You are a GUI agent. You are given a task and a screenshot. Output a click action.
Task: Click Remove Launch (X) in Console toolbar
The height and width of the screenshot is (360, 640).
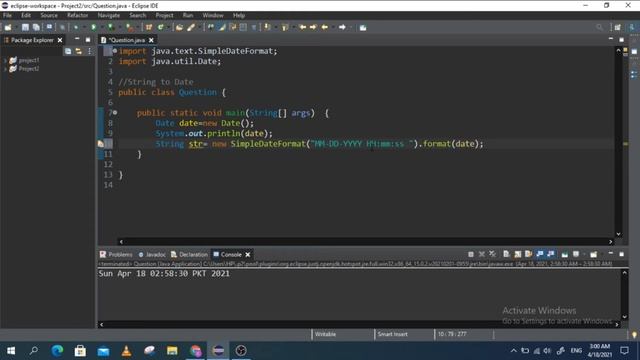482,254
